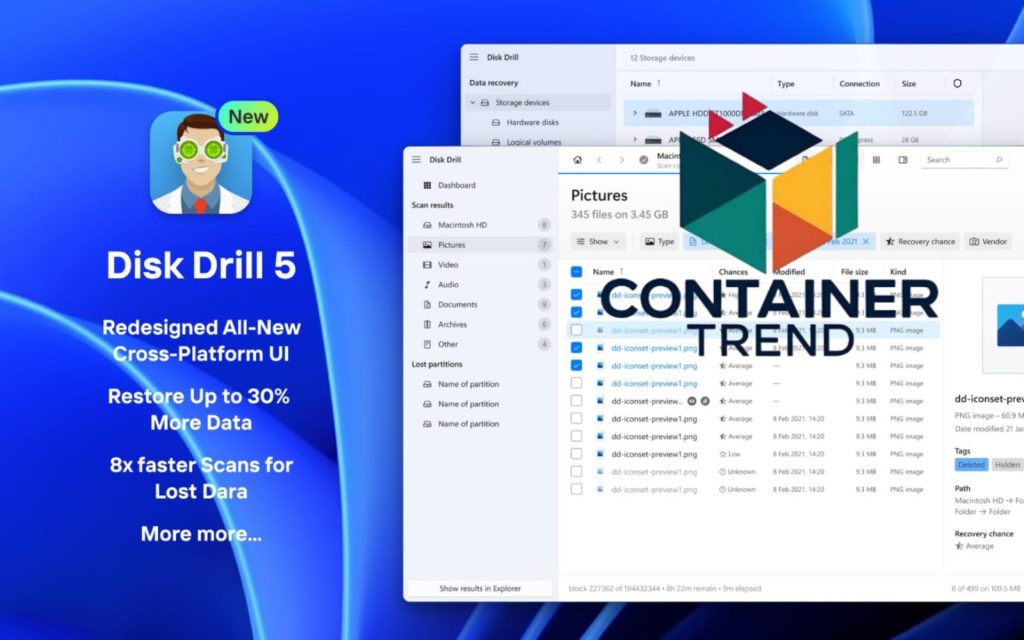This screenshot has height=640, width=1024.
Task: Click the Other icon in sidebar
Action: pos(427,344)
